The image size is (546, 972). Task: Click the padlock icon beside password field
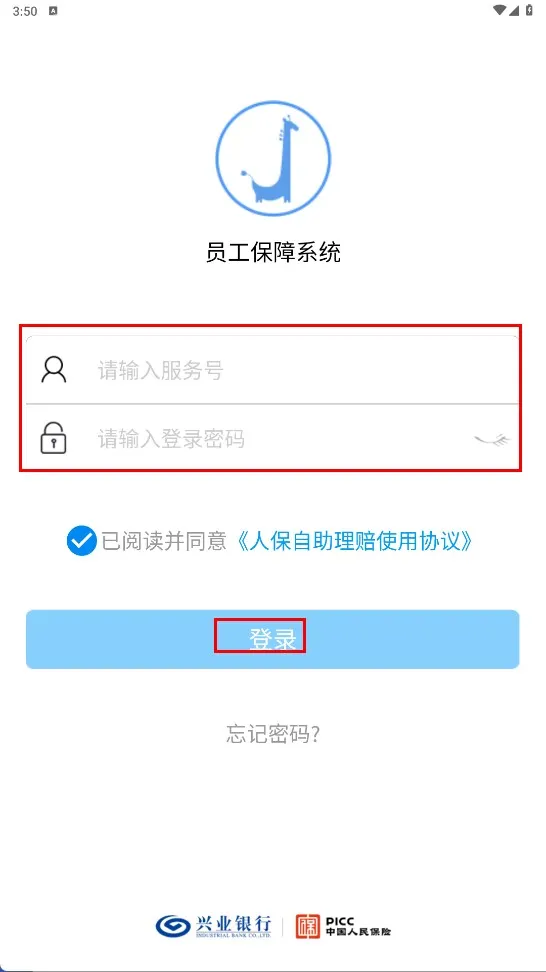(x=54, y=438)
